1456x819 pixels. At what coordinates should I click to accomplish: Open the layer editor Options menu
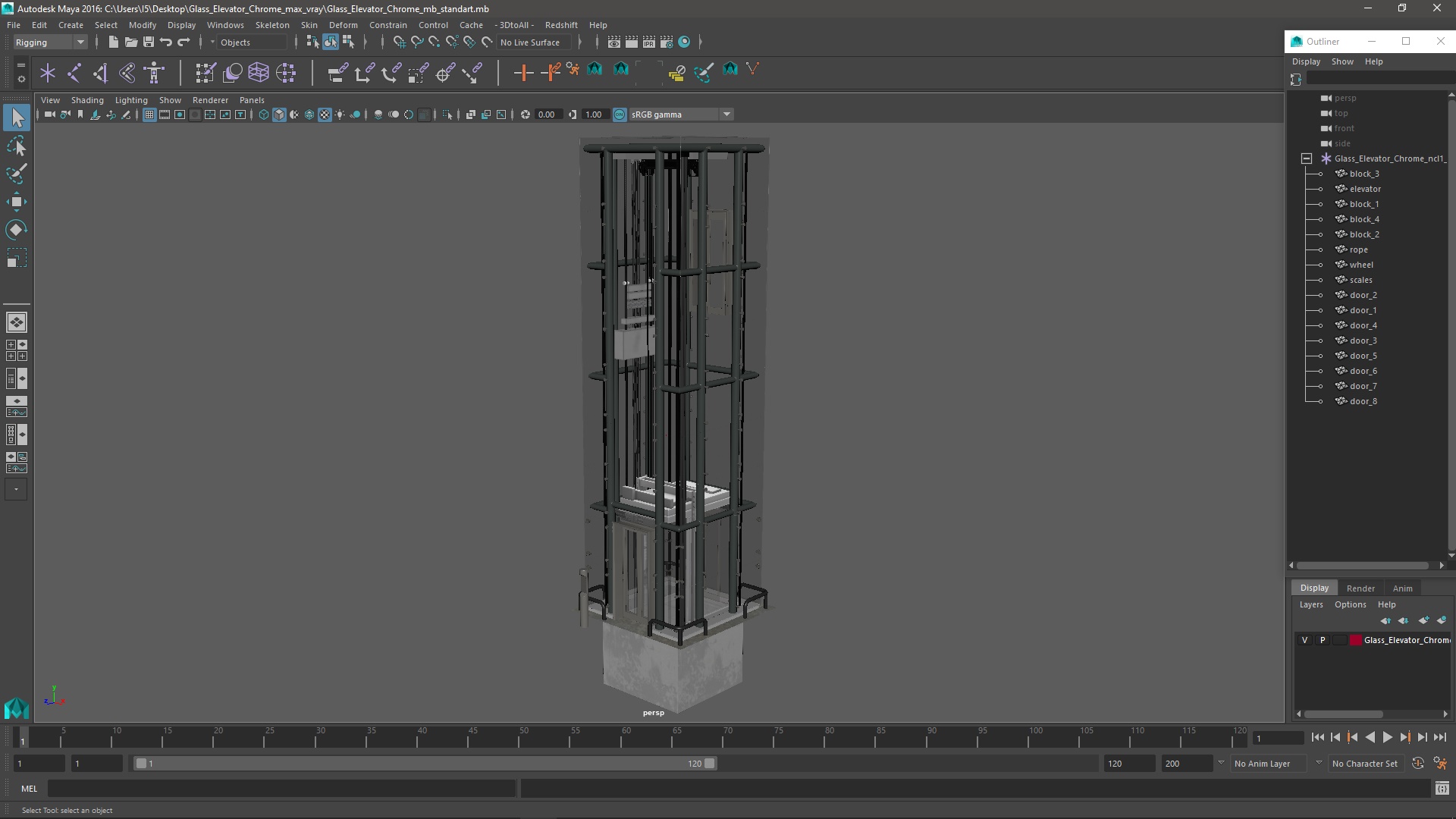[1350, 604]
